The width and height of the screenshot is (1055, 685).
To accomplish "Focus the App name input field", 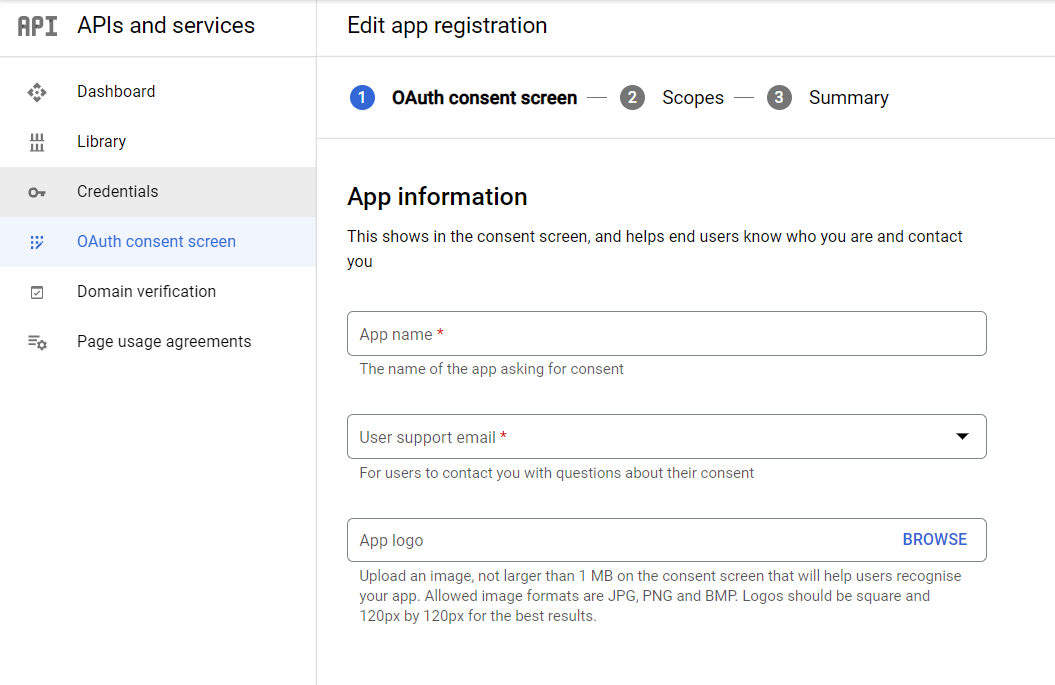I will coord(667,334).
